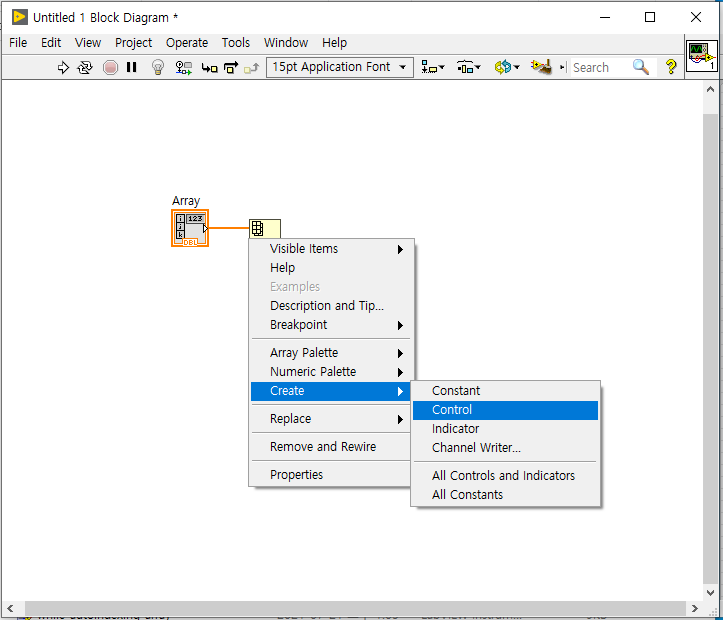Open the Project menu

tap(133, 43)
